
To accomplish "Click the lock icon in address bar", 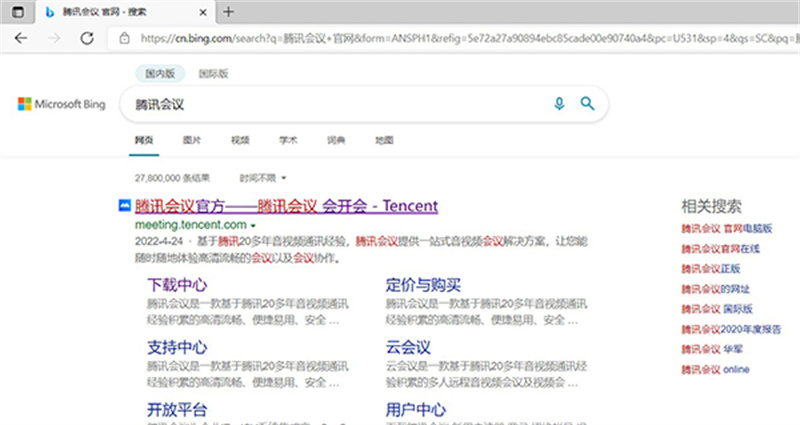I will [x=124, y=38].
